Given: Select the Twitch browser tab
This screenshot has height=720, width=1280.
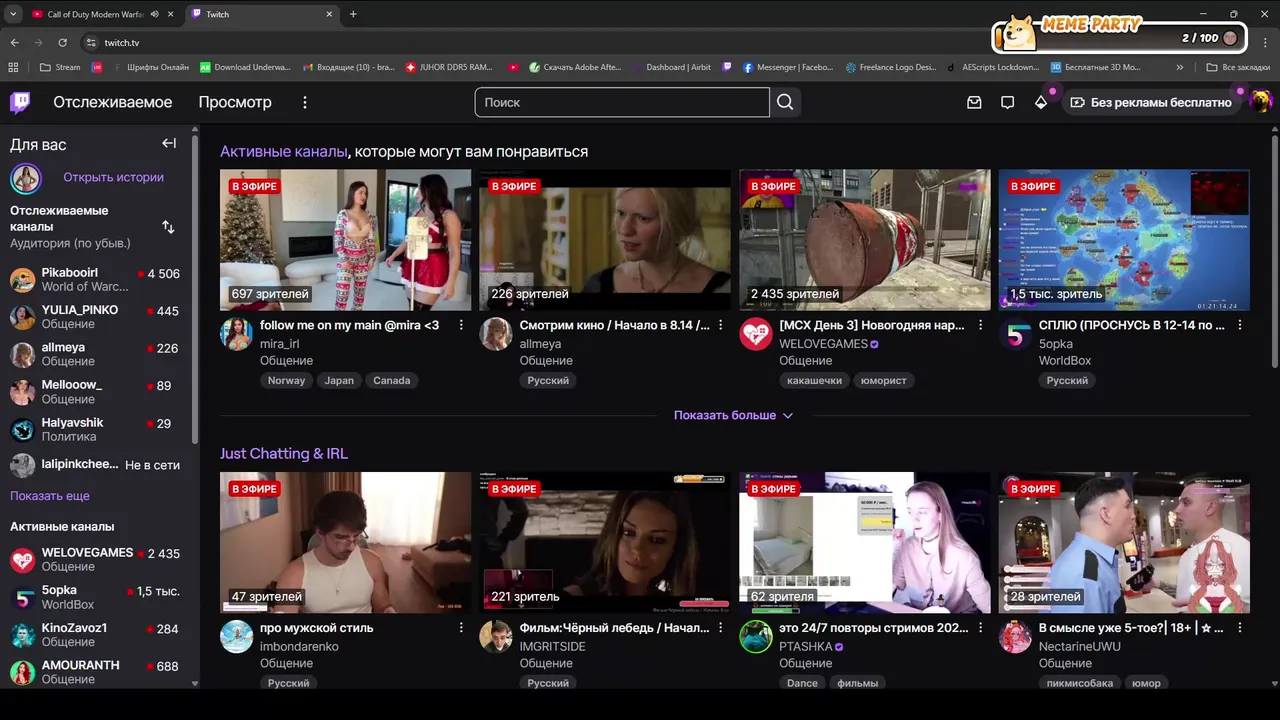Looking at the screenshot, I should pyautogui.click(x=261, y=14).
